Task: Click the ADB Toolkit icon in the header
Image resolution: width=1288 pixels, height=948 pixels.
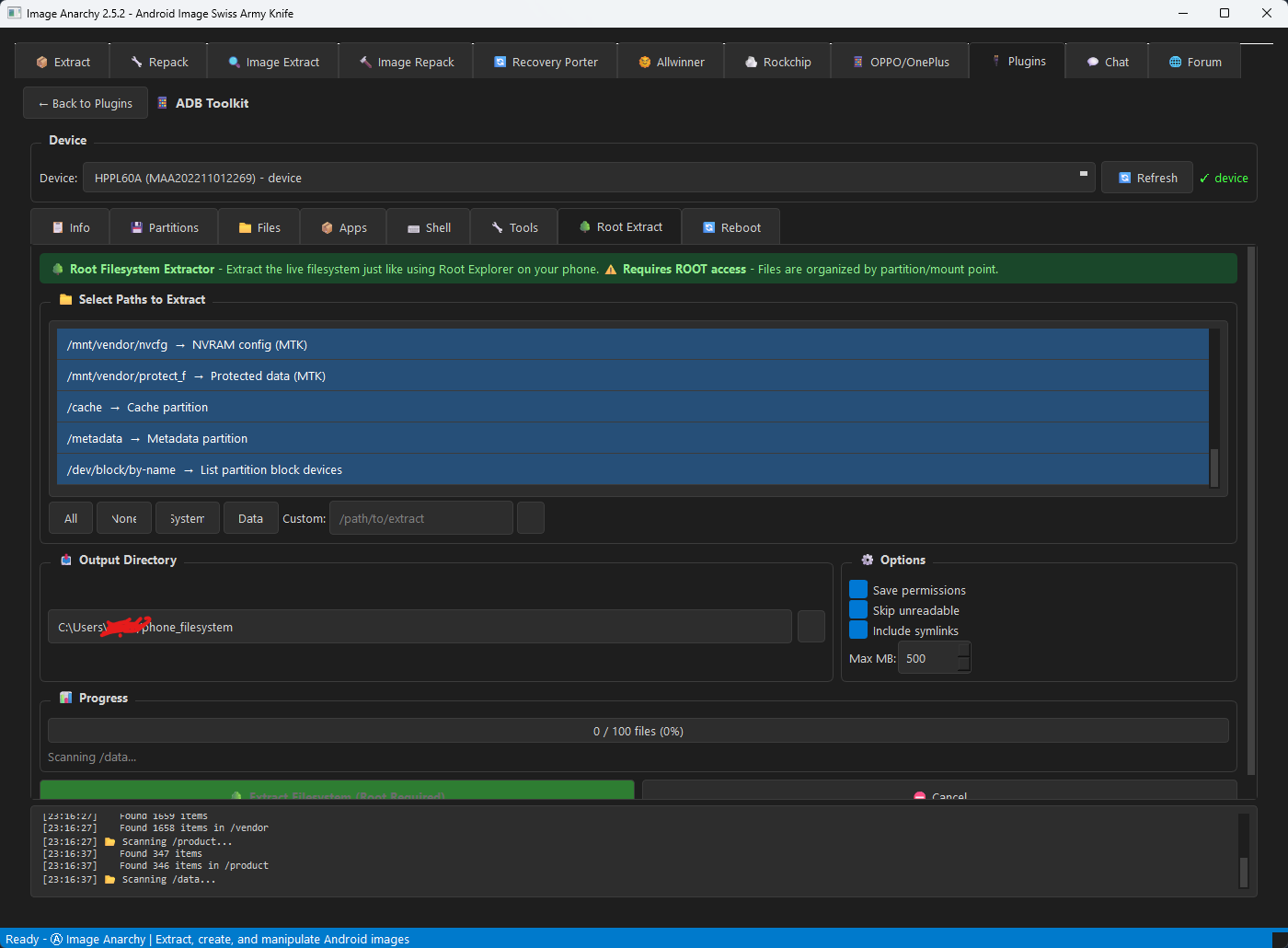Action: 161,103
